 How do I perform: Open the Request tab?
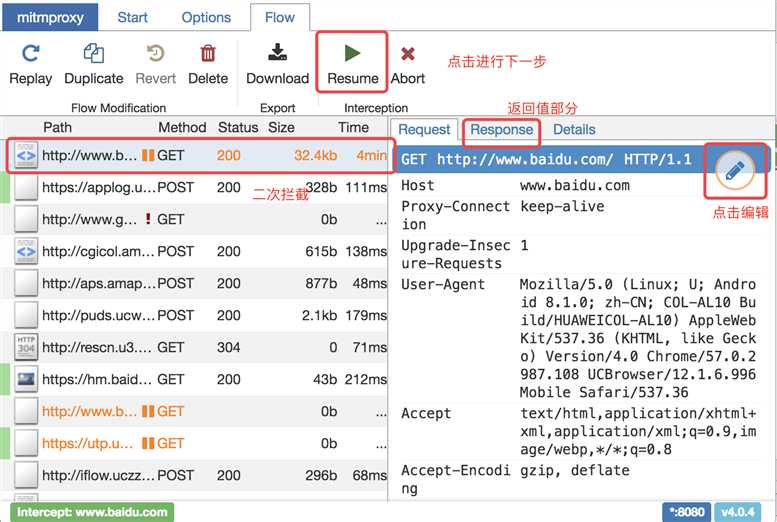424,129
